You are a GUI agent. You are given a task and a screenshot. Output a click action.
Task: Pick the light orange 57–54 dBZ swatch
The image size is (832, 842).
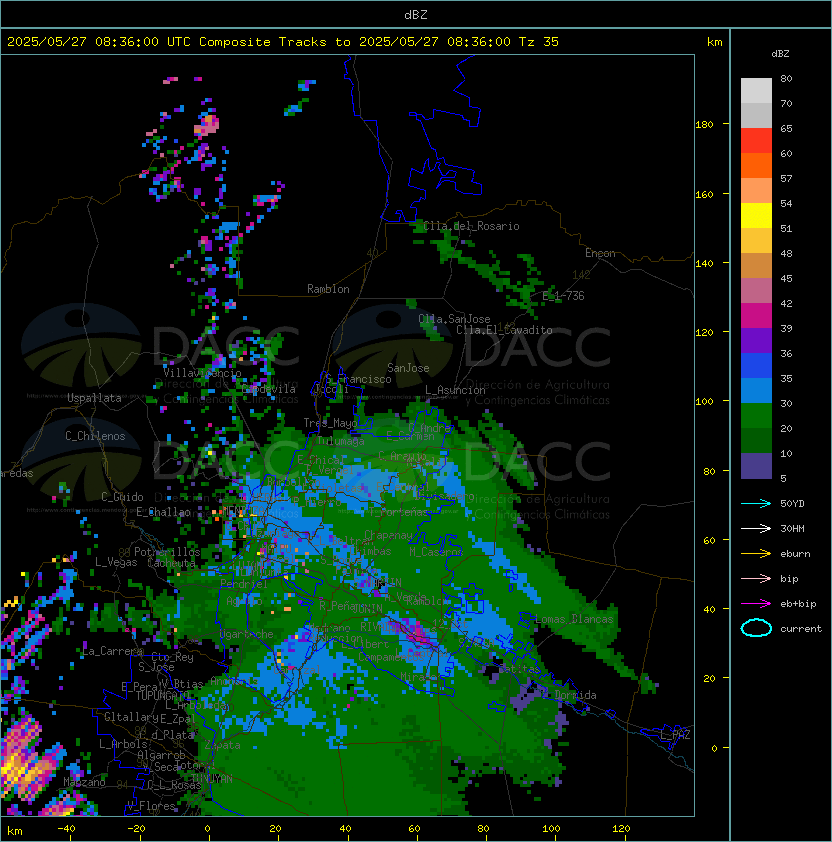point(756,191)
